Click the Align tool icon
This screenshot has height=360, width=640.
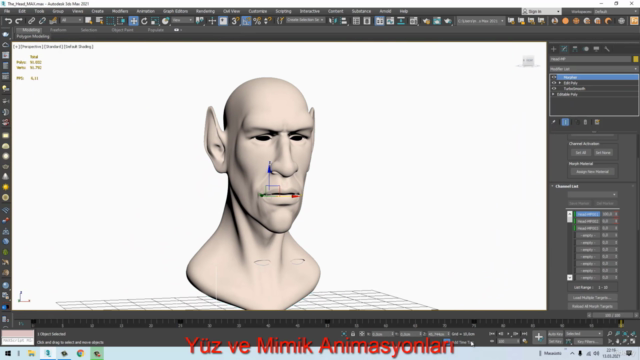click(344, 21)
